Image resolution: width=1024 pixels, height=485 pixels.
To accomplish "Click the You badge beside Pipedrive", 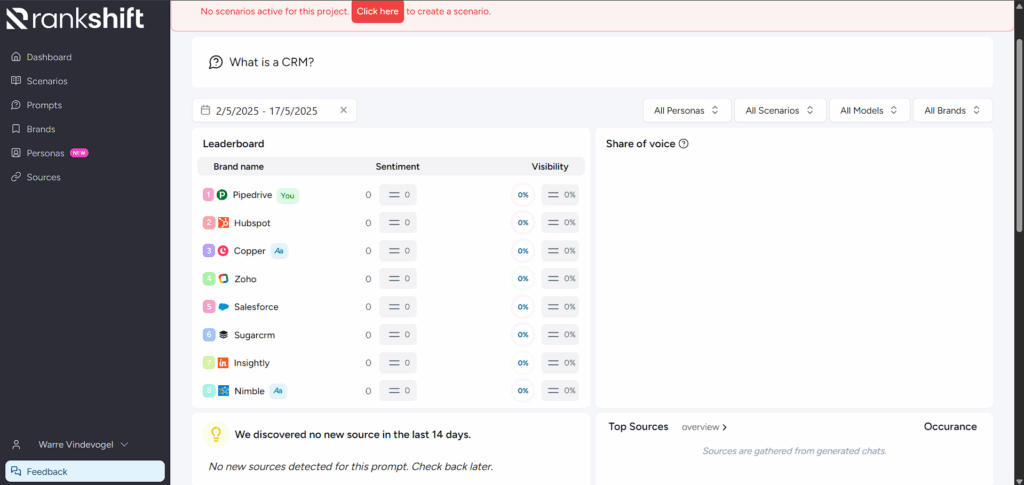I will pos(288,195).
